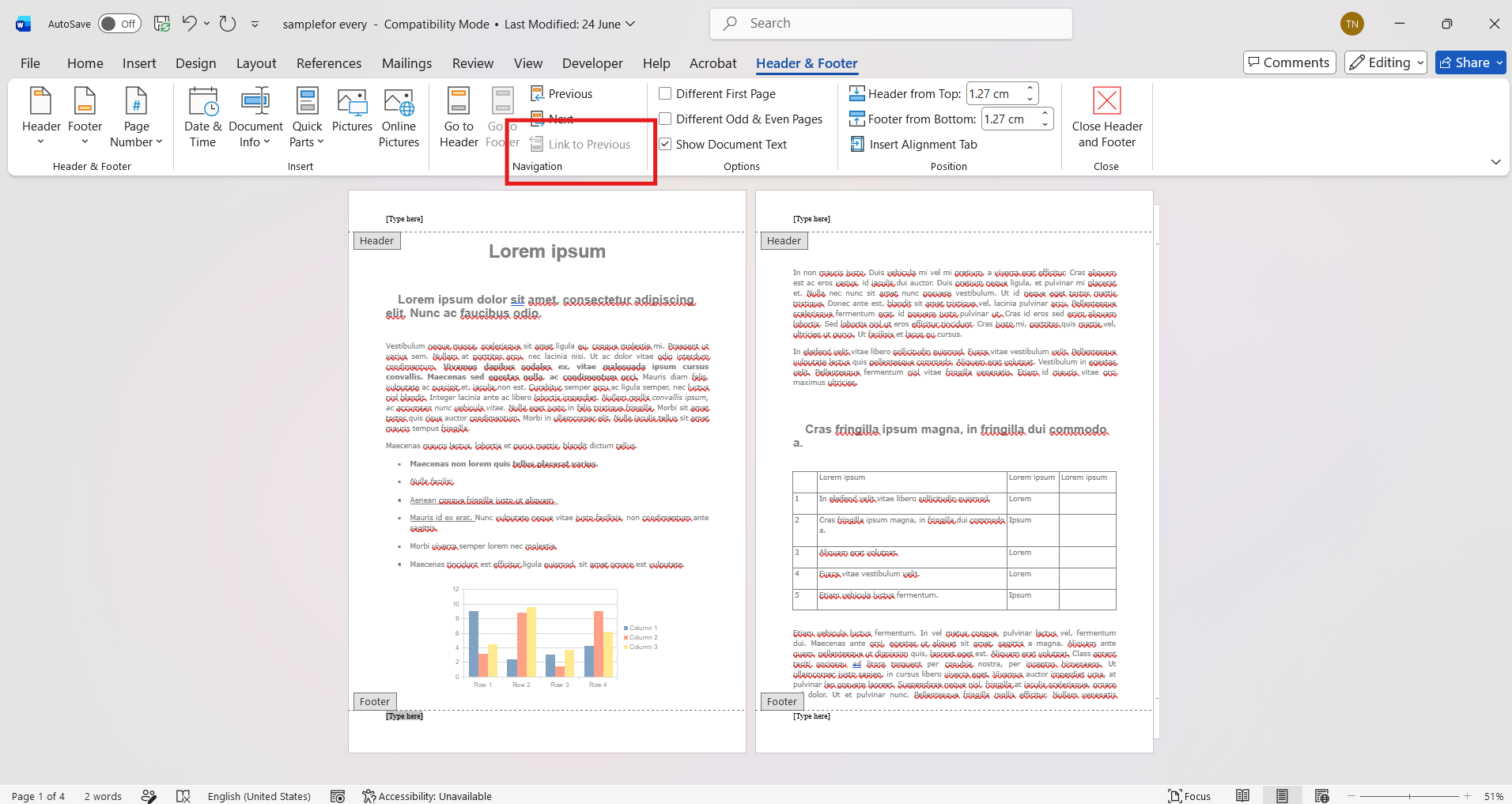Go to the Previous header or footer
This screenshot has height=804, width=1512.
coord(561,93)
